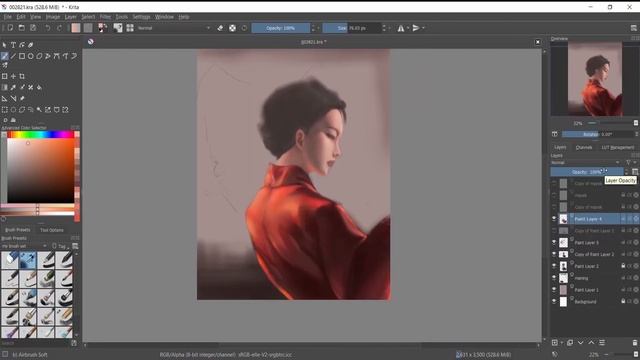This screenshot has height=360, width=640.
Task: Adjust the brush Size slider
Action: (x=352, y=28)
